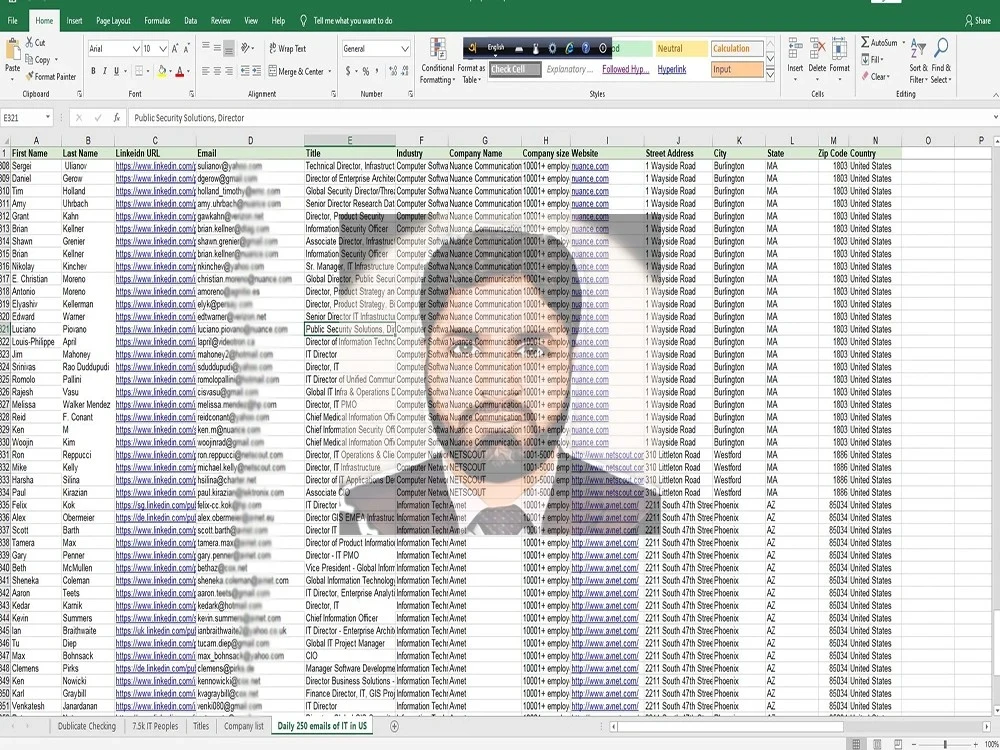
Task: Increase font size with the larger A icon
Action: [175, 48]
